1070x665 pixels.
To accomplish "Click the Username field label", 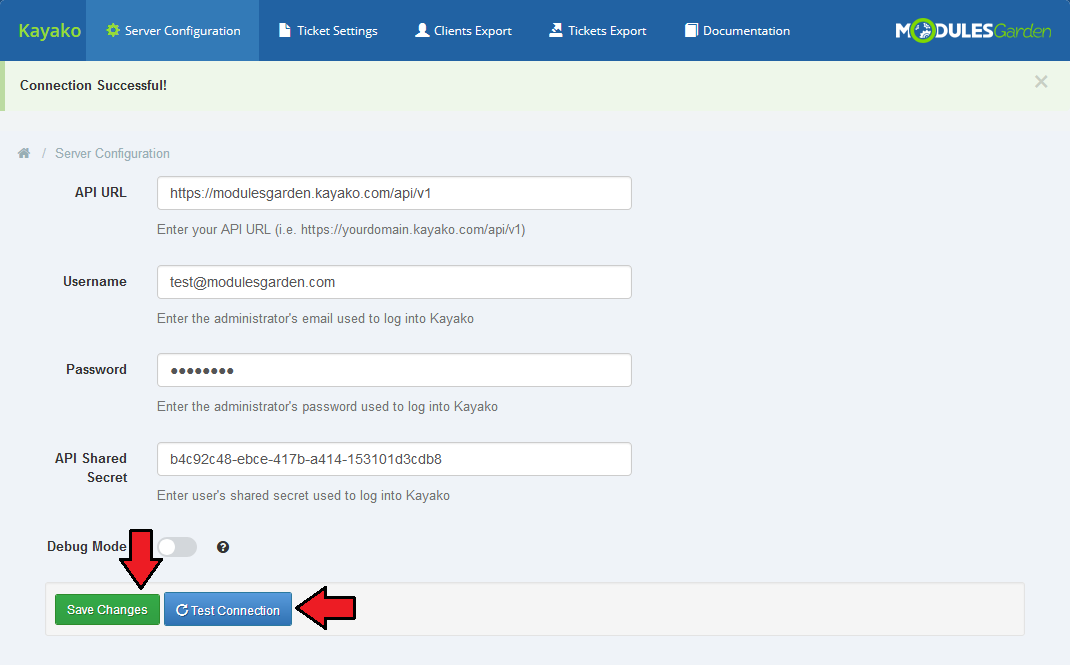I will 95,282.
